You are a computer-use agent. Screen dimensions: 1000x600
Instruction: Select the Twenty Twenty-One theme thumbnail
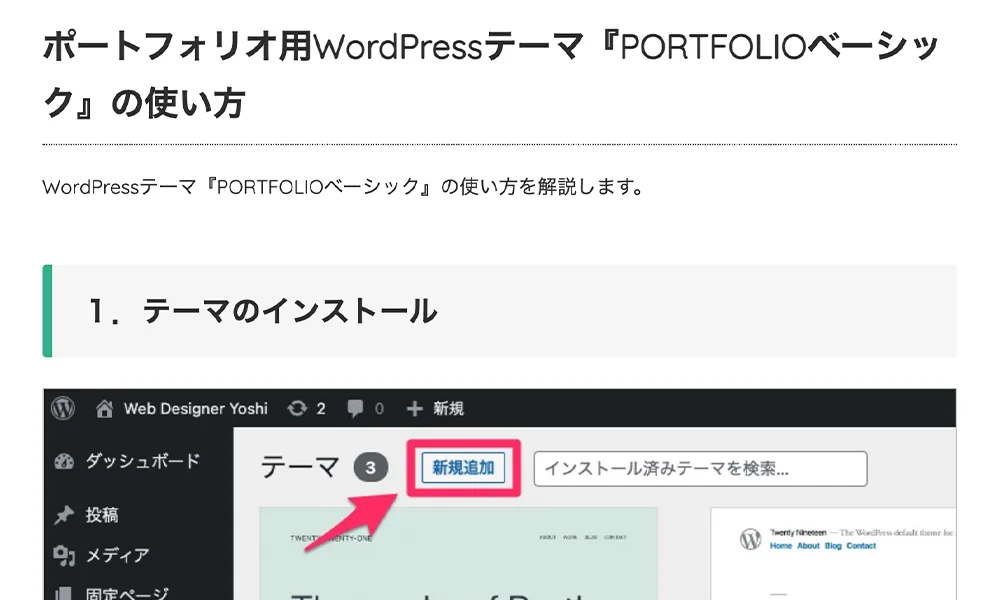point(459,553)
